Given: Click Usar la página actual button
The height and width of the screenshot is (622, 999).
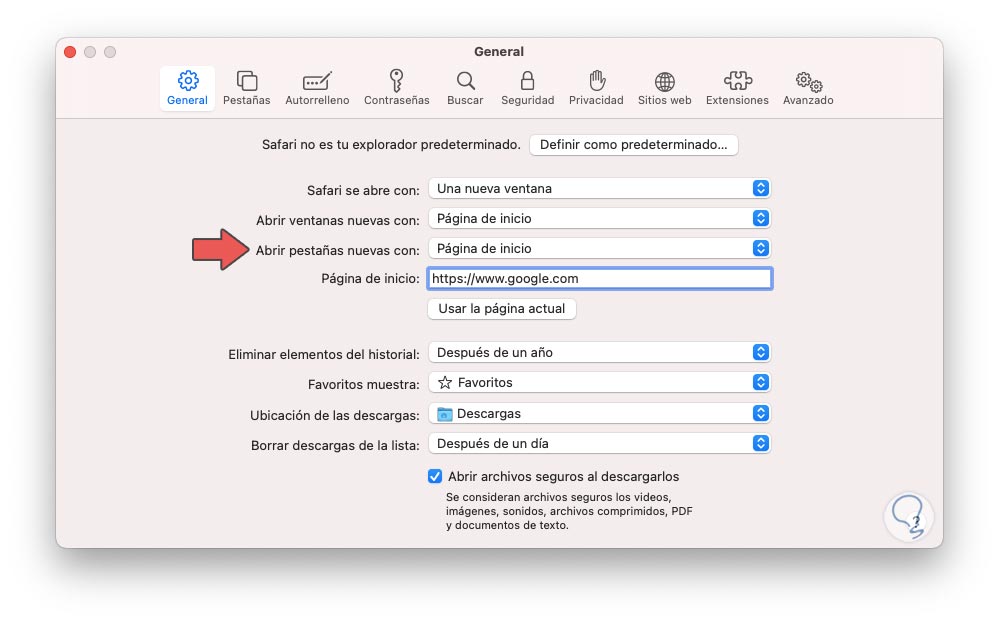Looking at the screenshot, I should (x=501, y=308).
